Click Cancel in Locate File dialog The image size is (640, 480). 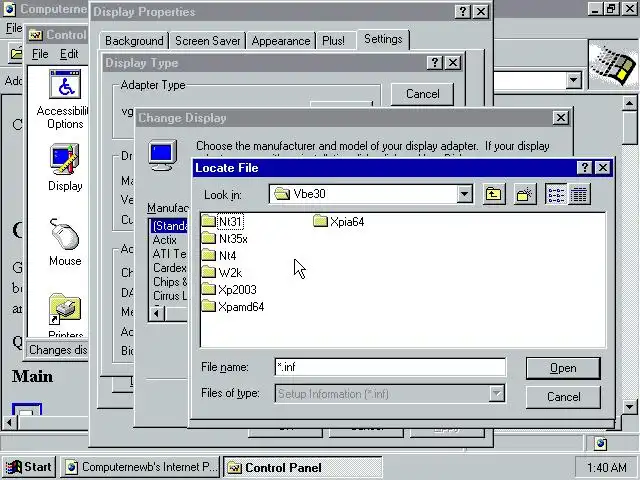tap(563, 397)
